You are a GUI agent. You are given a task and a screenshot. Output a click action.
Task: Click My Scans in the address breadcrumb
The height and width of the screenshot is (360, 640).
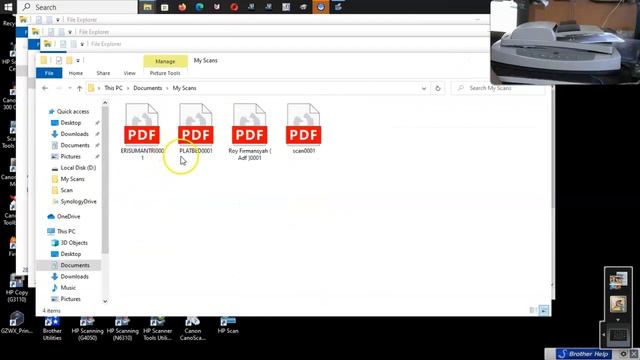click(184, 88)
